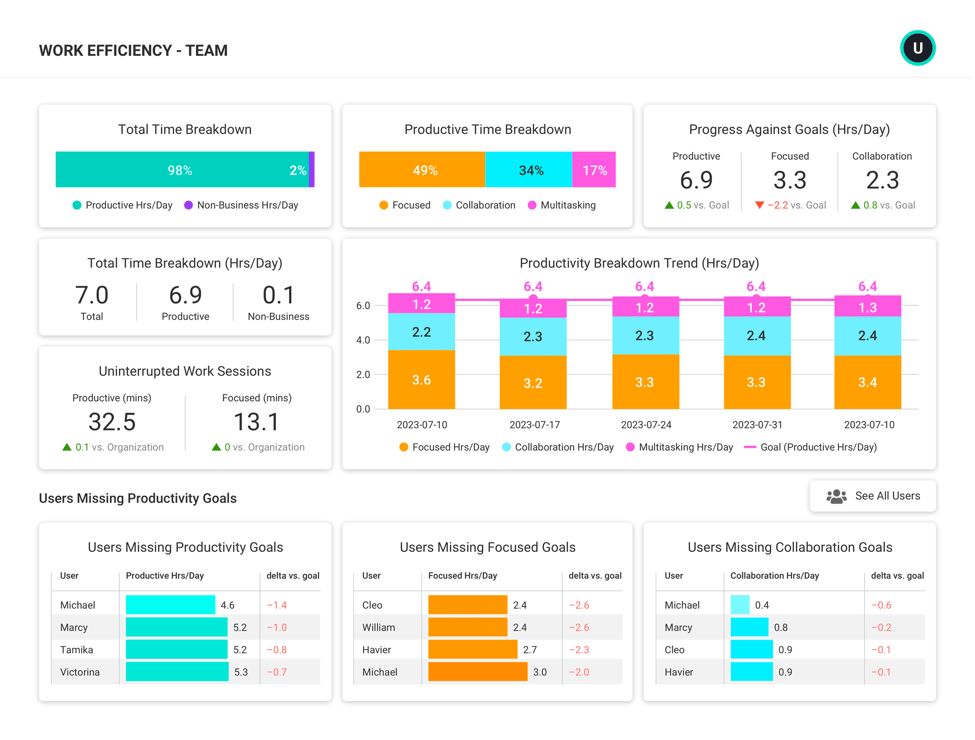Click the pink Multitasking Hrs/Day trend legend dot

(x=631, y=448)
